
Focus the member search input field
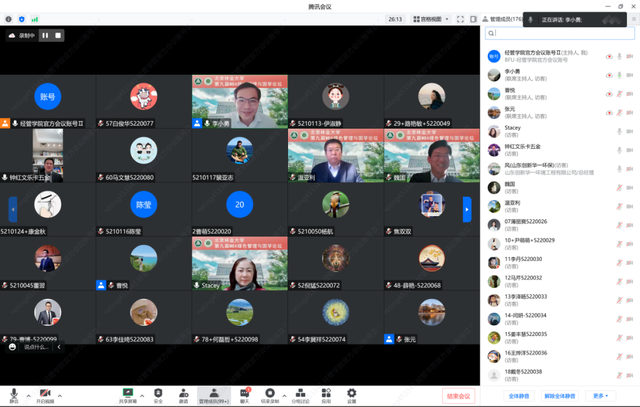click(560, 33)
